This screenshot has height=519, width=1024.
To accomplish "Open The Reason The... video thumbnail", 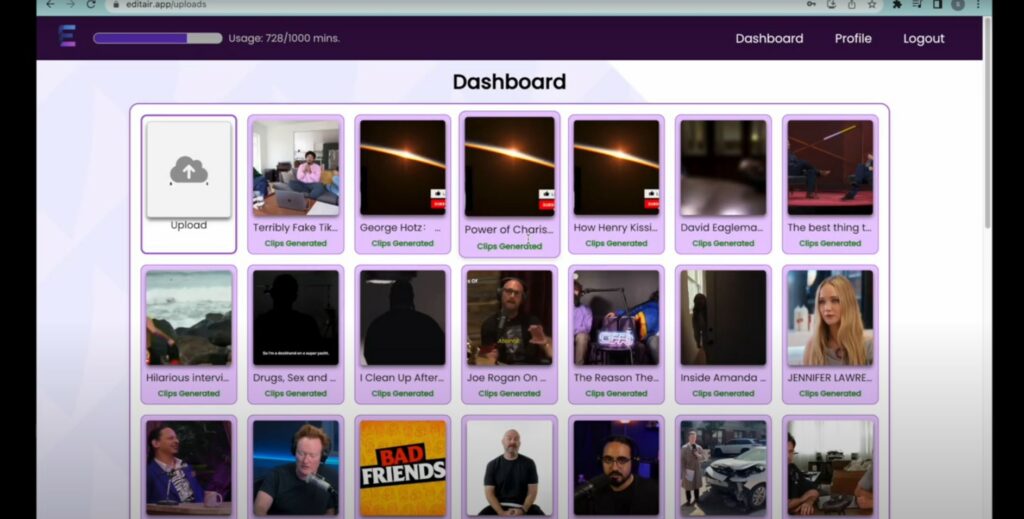I will click(616, 318).
